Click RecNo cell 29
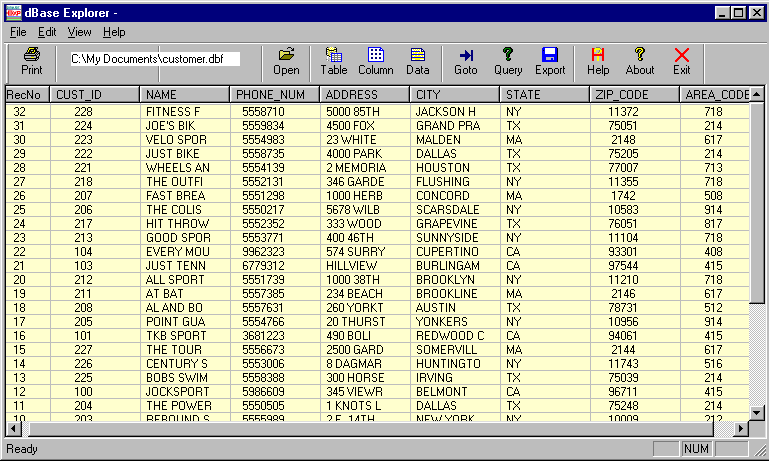This screenshot has height=461, width=769. (28, 154)
